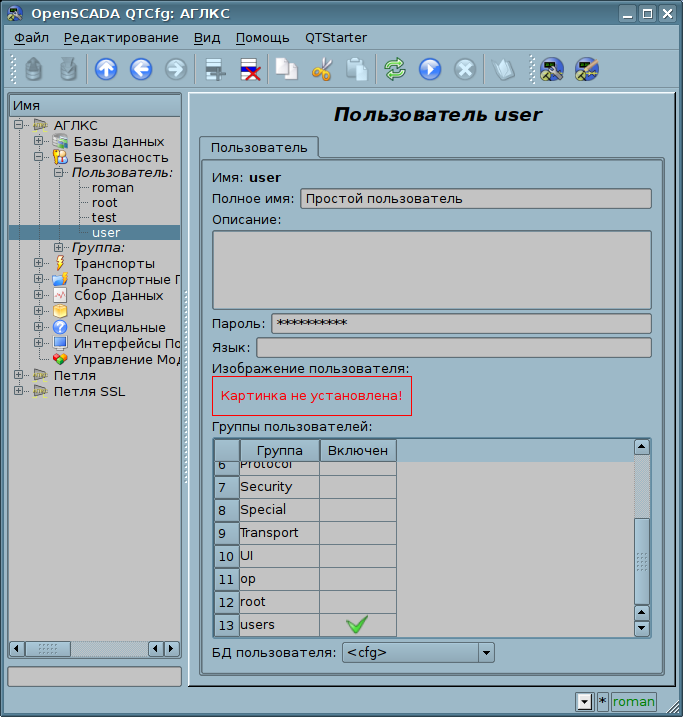Open the QTStarter menu
The width and height of the screenshot is (683, 717).
point(336,37)
